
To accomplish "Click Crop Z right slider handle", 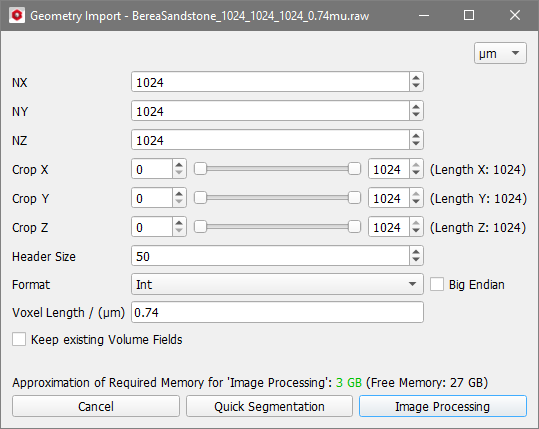I will (354, 227).
